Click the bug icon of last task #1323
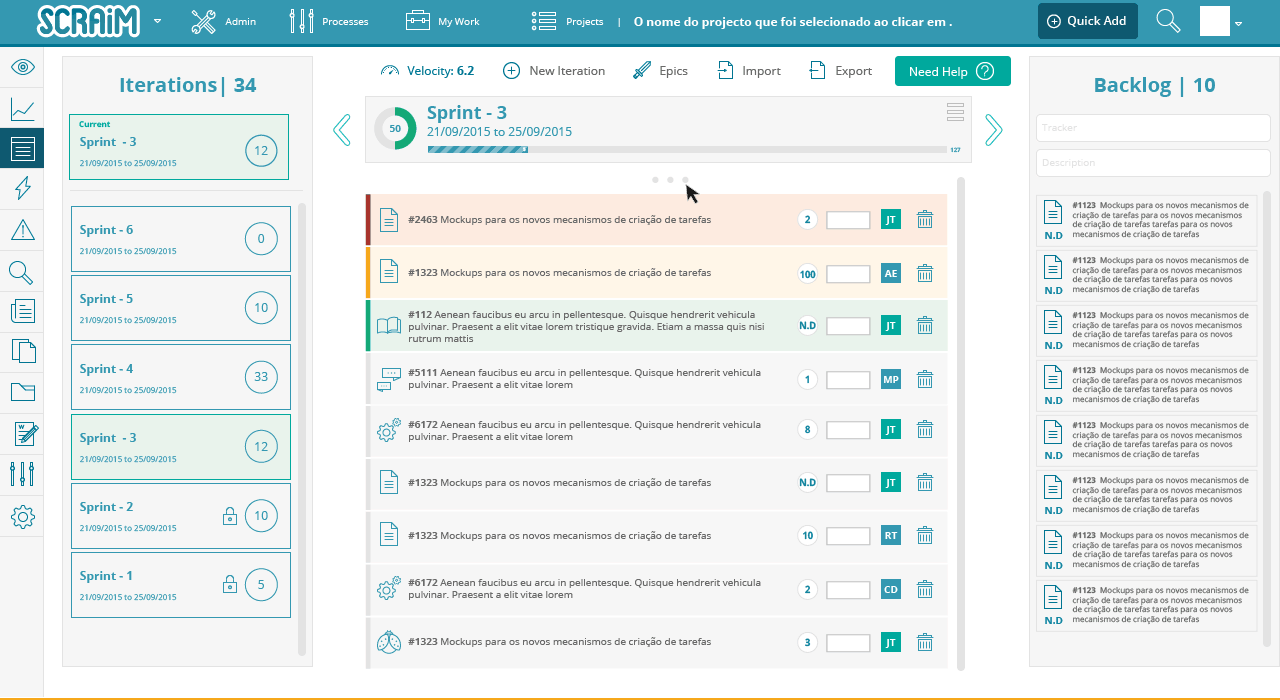This screenshot has width=1280, height=700. pos(388,642)
